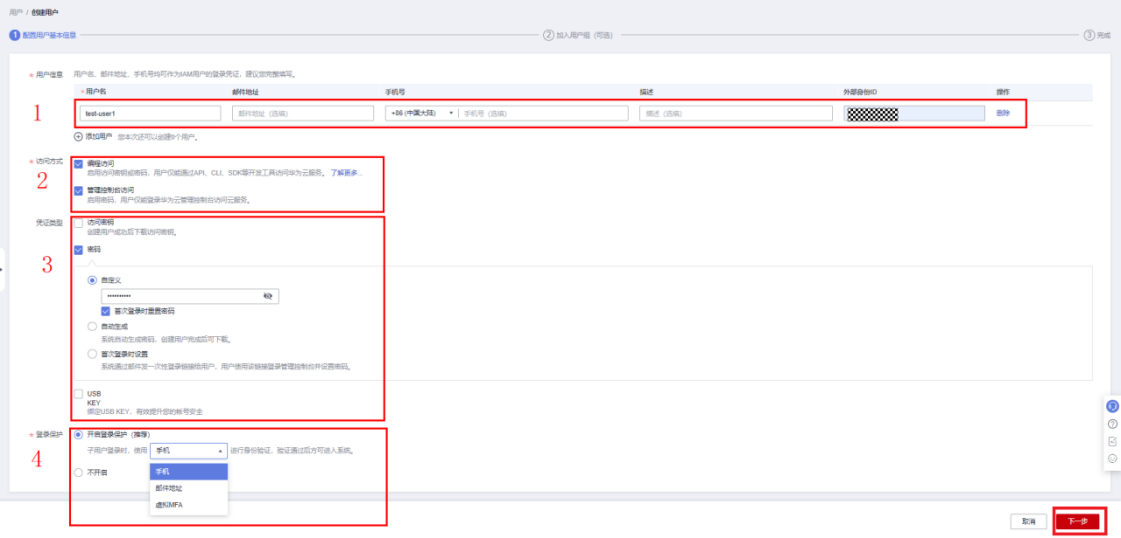Uncheck the 密码 credential checkbox

[x=79, y=250]
